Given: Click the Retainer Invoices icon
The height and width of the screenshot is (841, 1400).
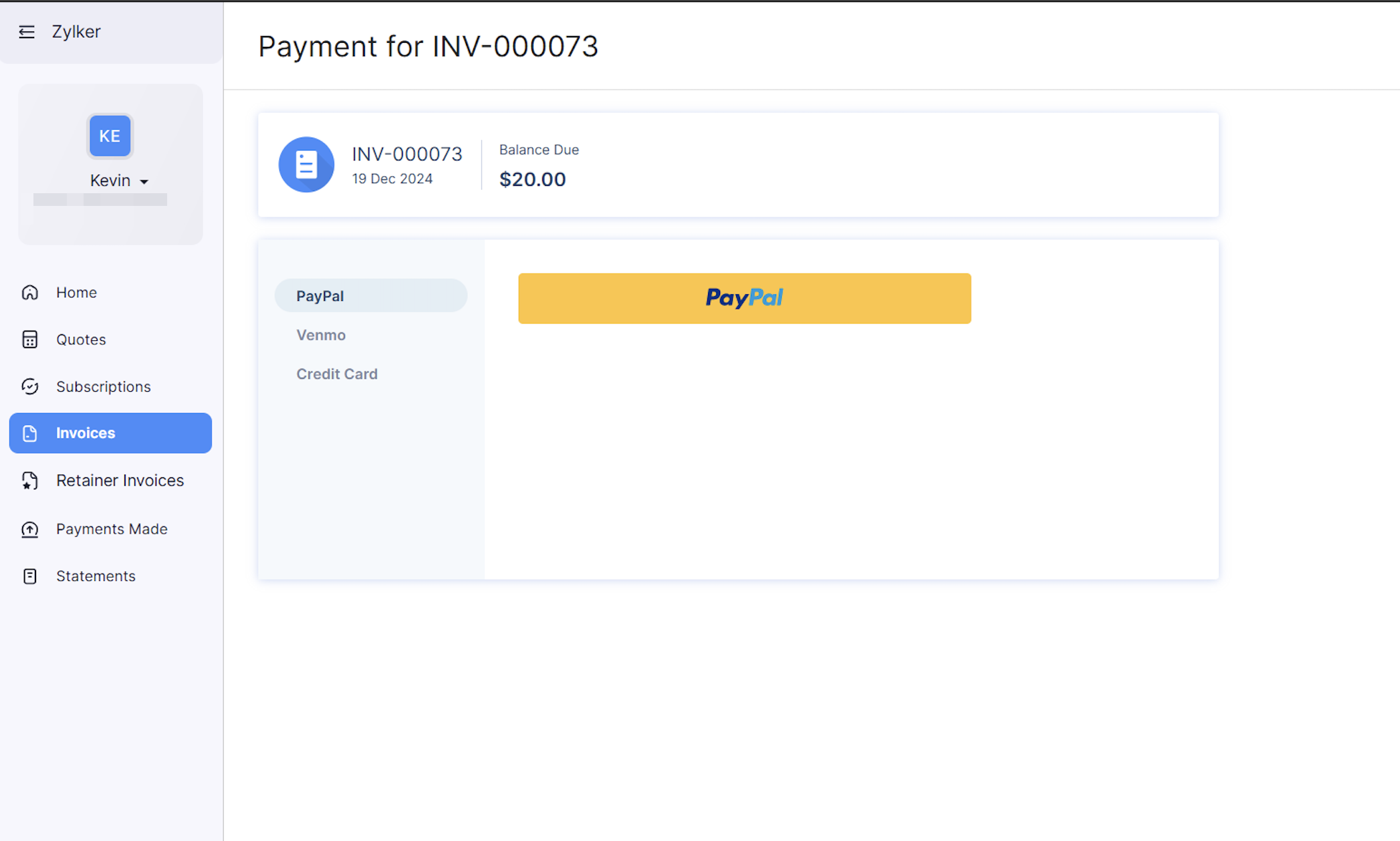Looking at the screenshot, I should pyautogui.click(x=30, y=480).
